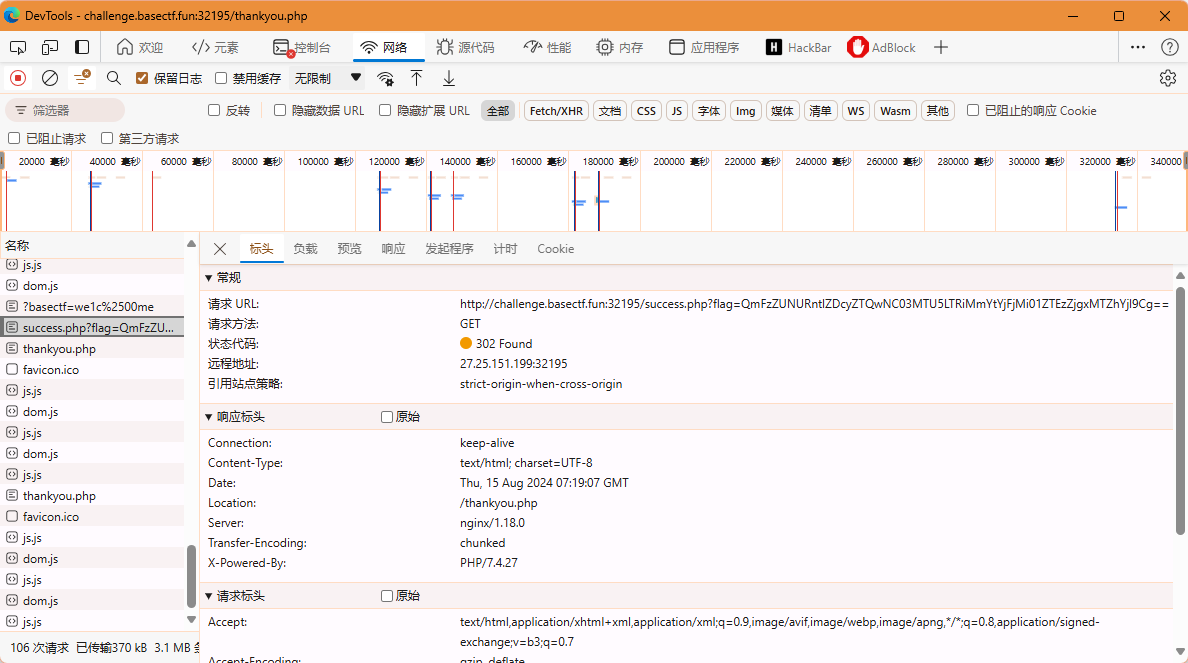Viewport: 1188px width, 663px height.
Task: Filter requests by Fetch/XHR
Action: point(556,111)
